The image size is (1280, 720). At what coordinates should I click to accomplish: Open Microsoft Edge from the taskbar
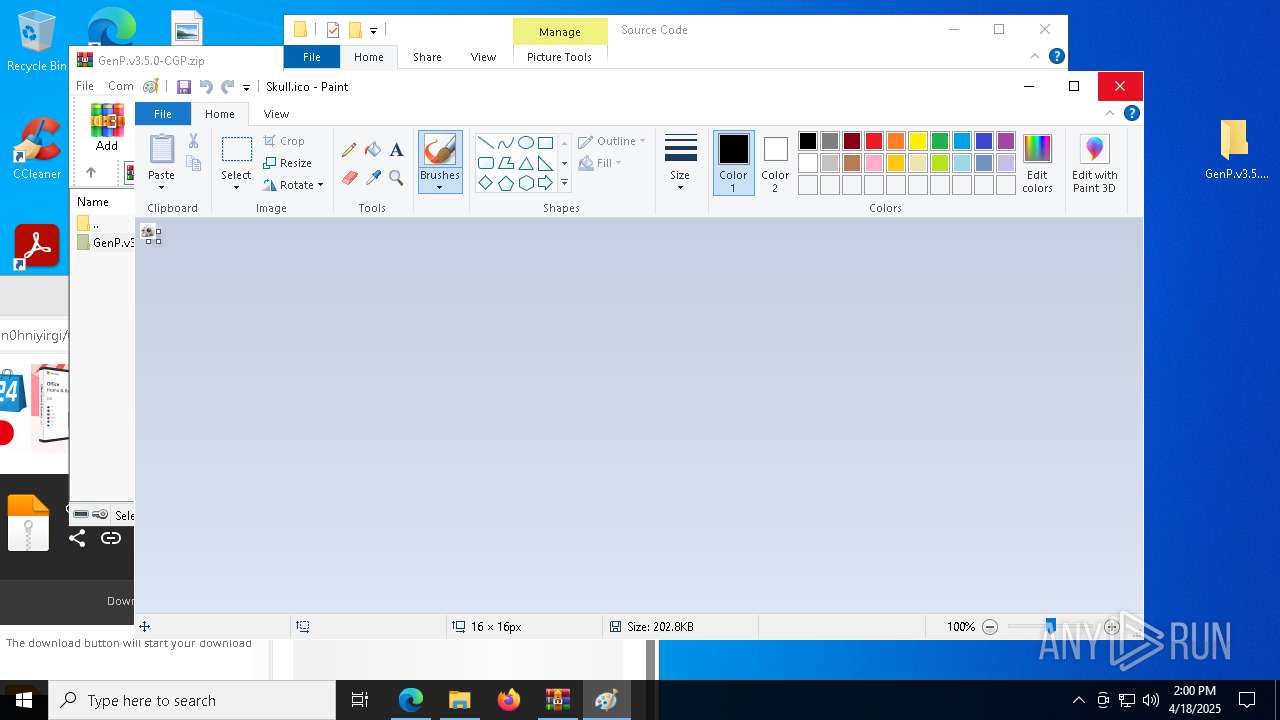(410, 700)
